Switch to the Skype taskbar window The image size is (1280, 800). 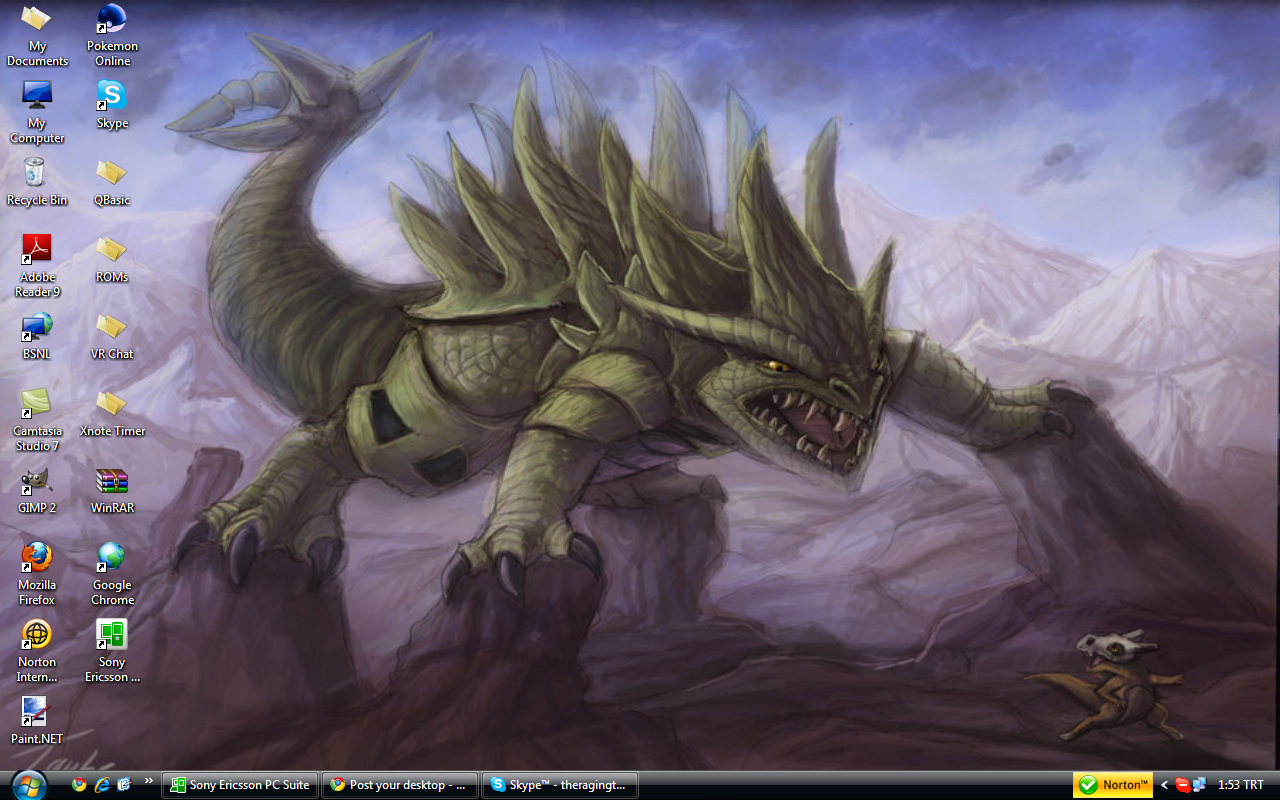560,785
